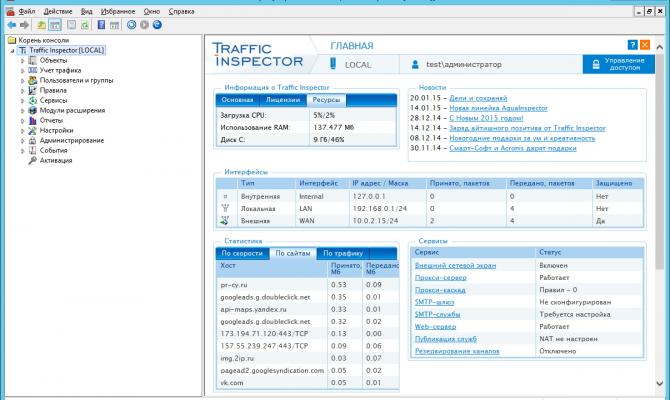Click the LAN local interface row icon
Screen dimensions: 670x400
click(225, 209)
